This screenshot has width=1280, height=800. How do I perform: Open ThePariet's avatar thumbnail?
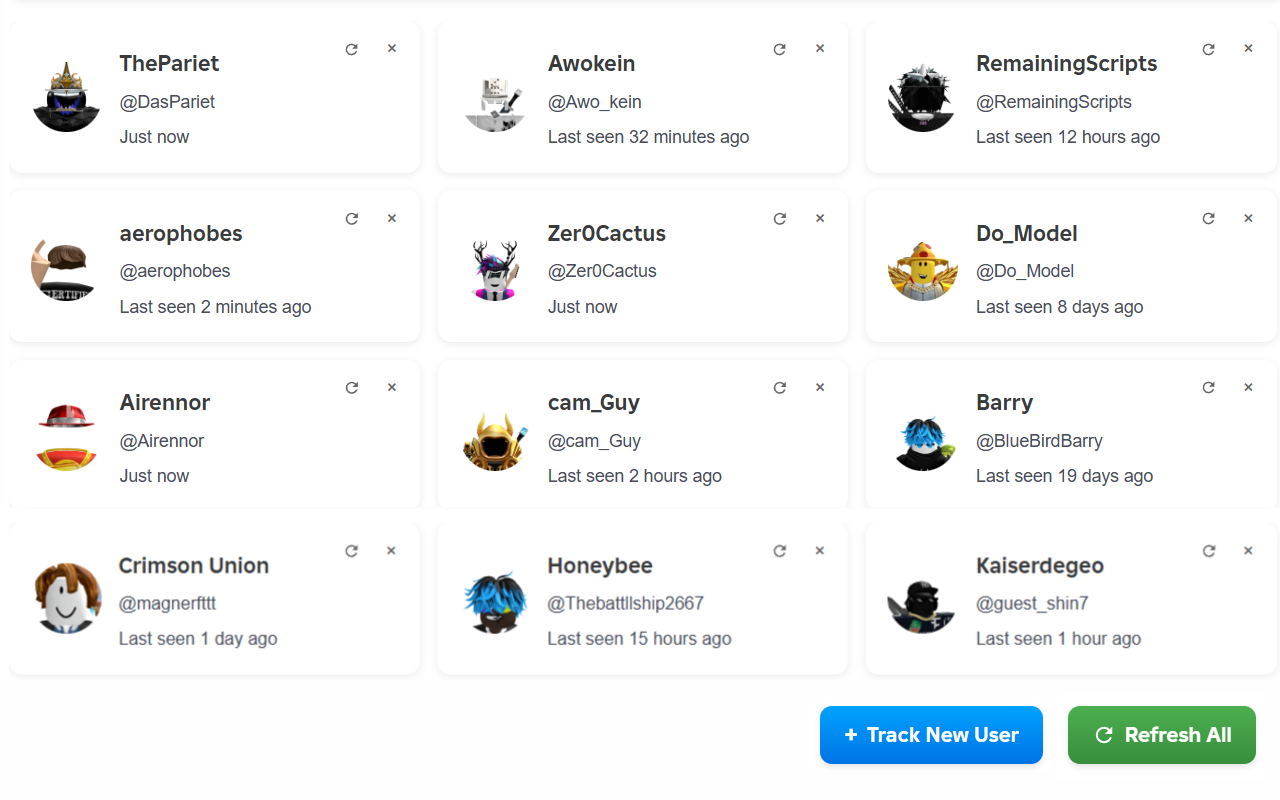coord(66,98)
